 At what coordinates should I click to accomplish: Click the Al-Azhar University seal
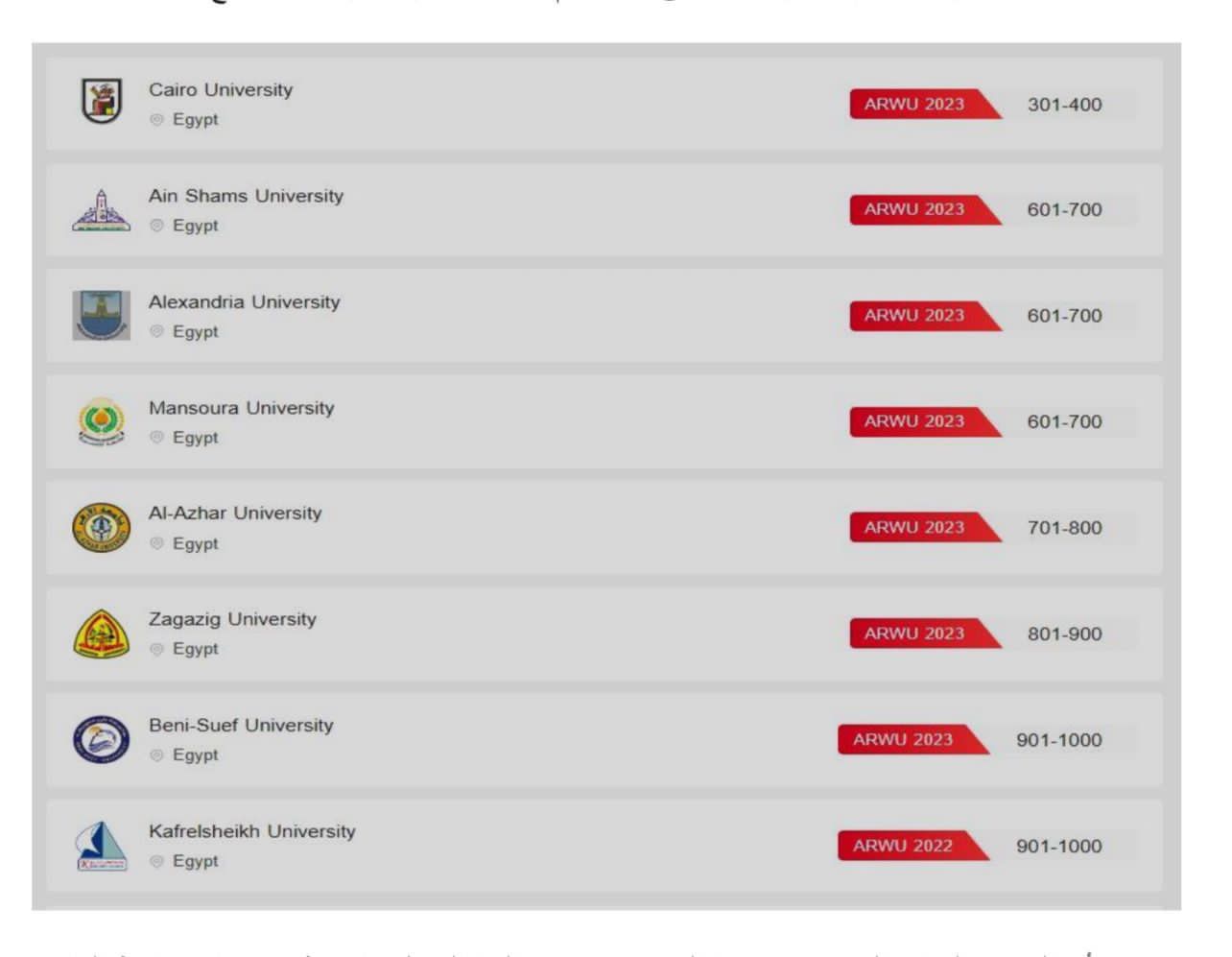tap(101, 528)
